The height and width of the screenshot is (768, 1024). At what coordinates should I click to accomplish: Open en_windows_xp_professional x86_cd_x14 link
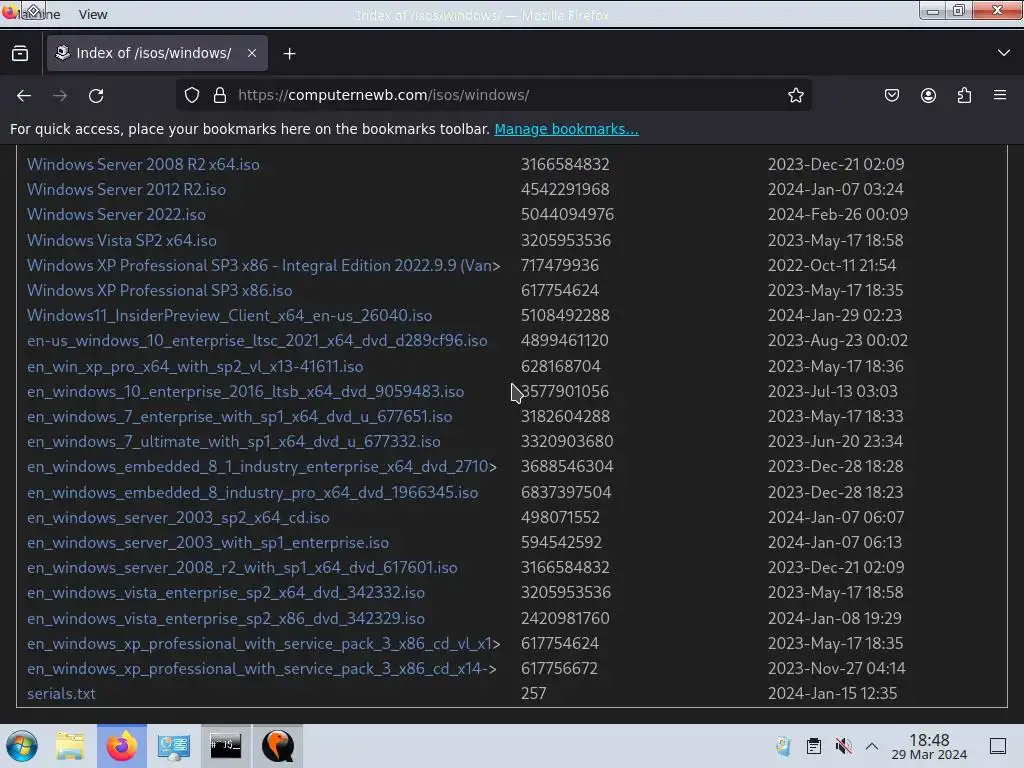(x=261, y=669)
